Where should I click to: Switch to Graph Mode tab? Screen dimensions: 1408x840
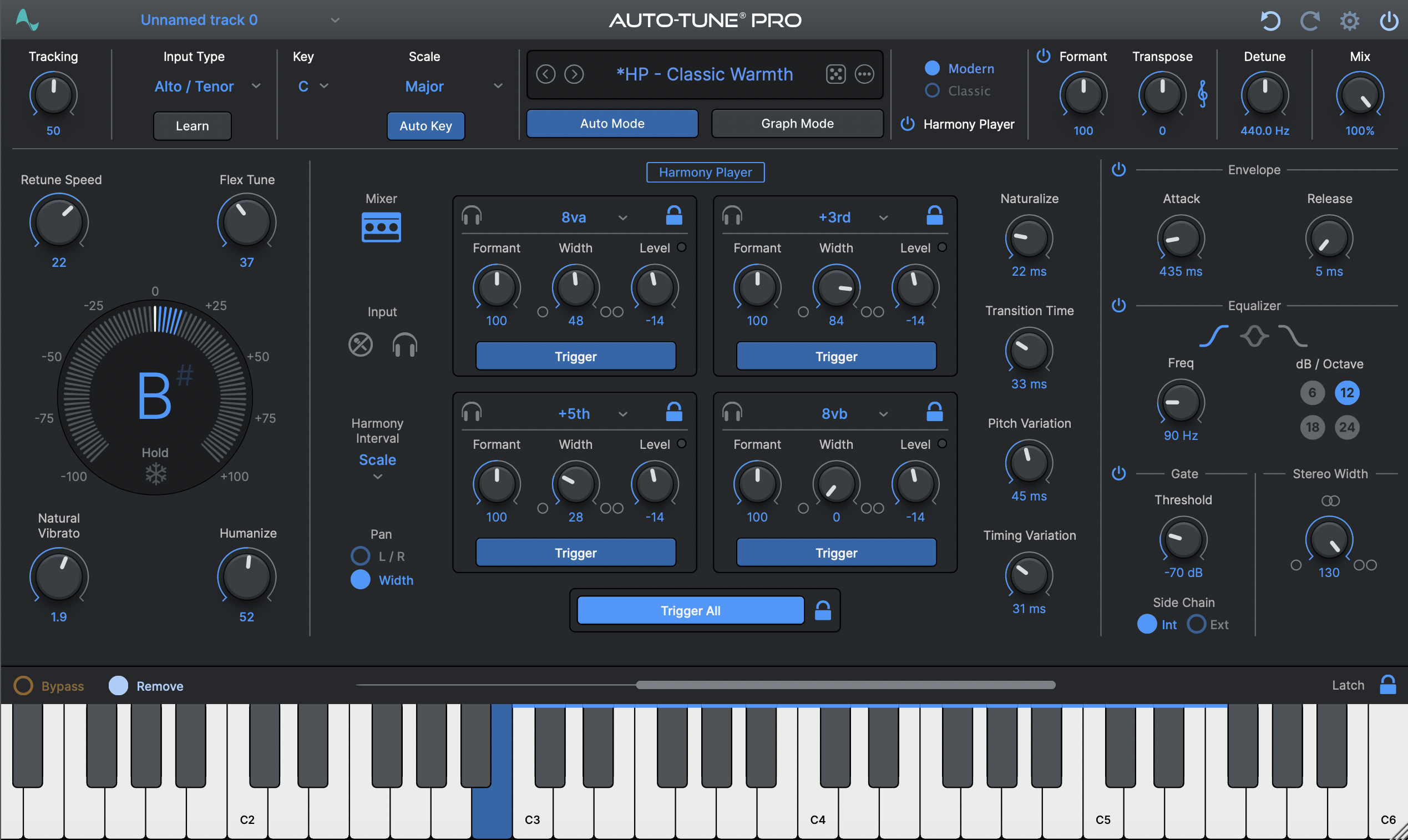797,123
